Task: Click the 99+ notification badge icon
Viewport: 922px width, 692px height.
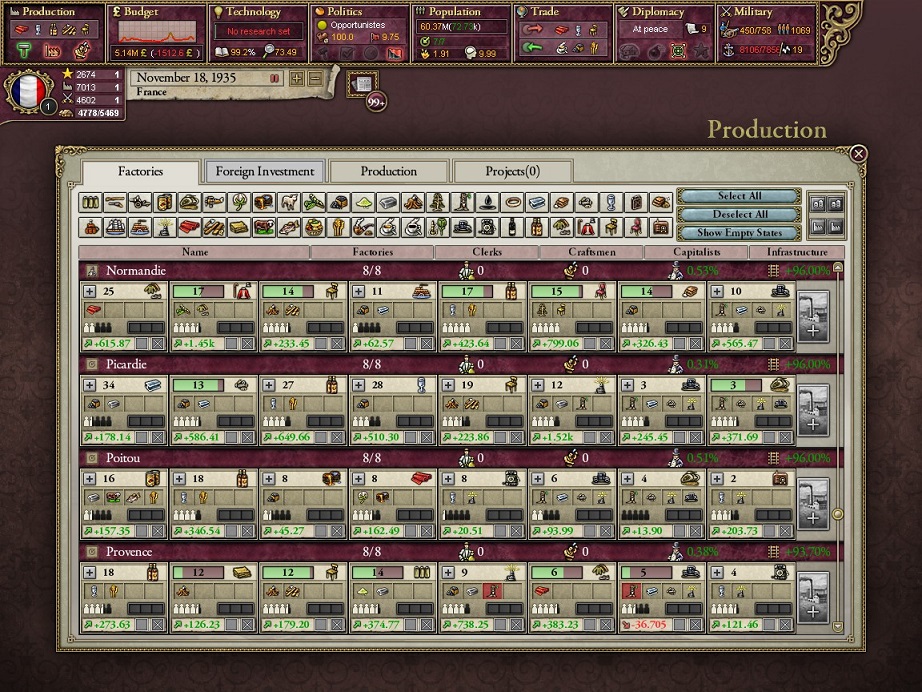Action: 377,102
